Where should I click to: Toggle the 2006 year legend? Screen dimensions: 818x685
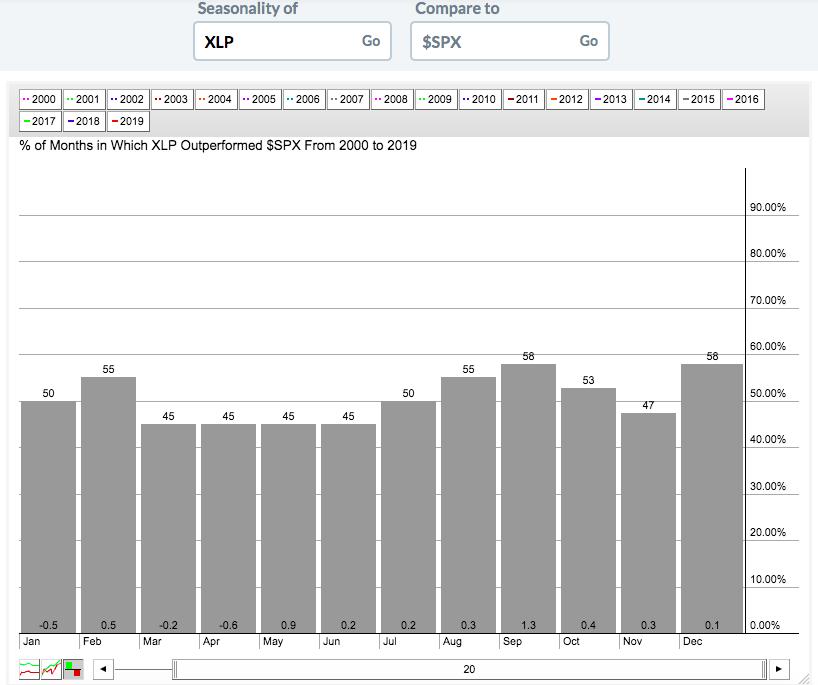point(304,99)
